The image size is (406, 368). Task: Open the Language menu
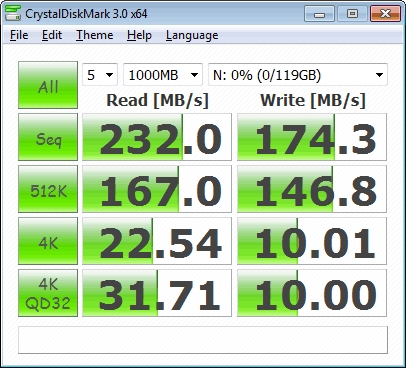tap(192, 35)
